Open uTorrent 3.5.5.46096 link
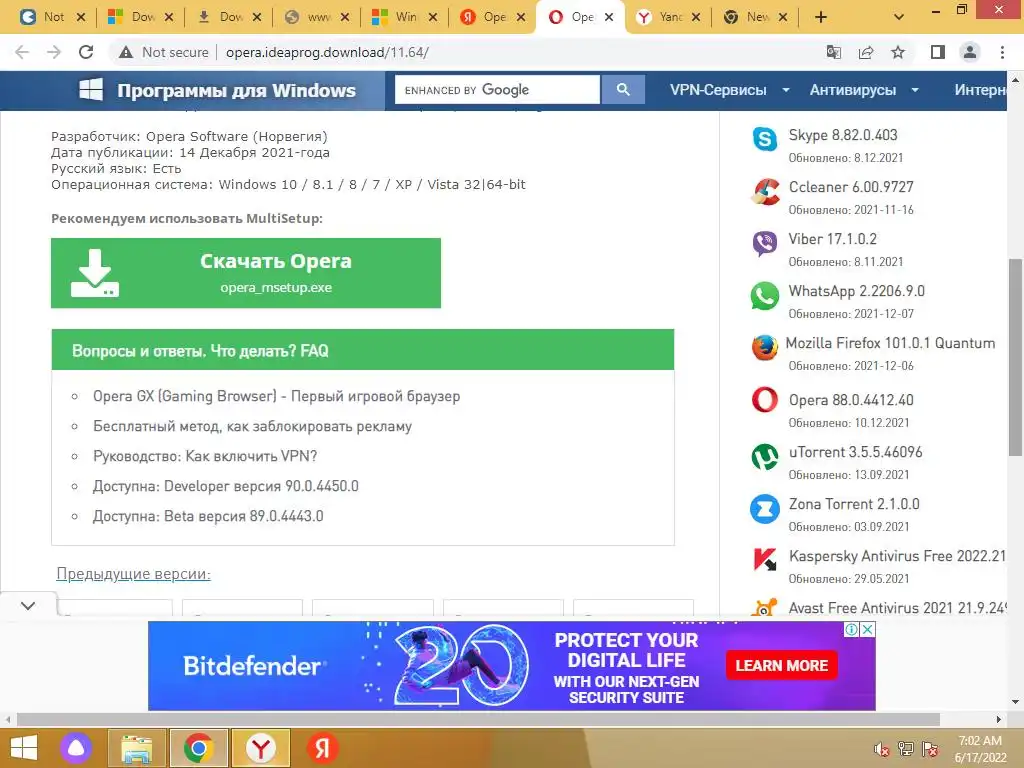 point(855,452)
